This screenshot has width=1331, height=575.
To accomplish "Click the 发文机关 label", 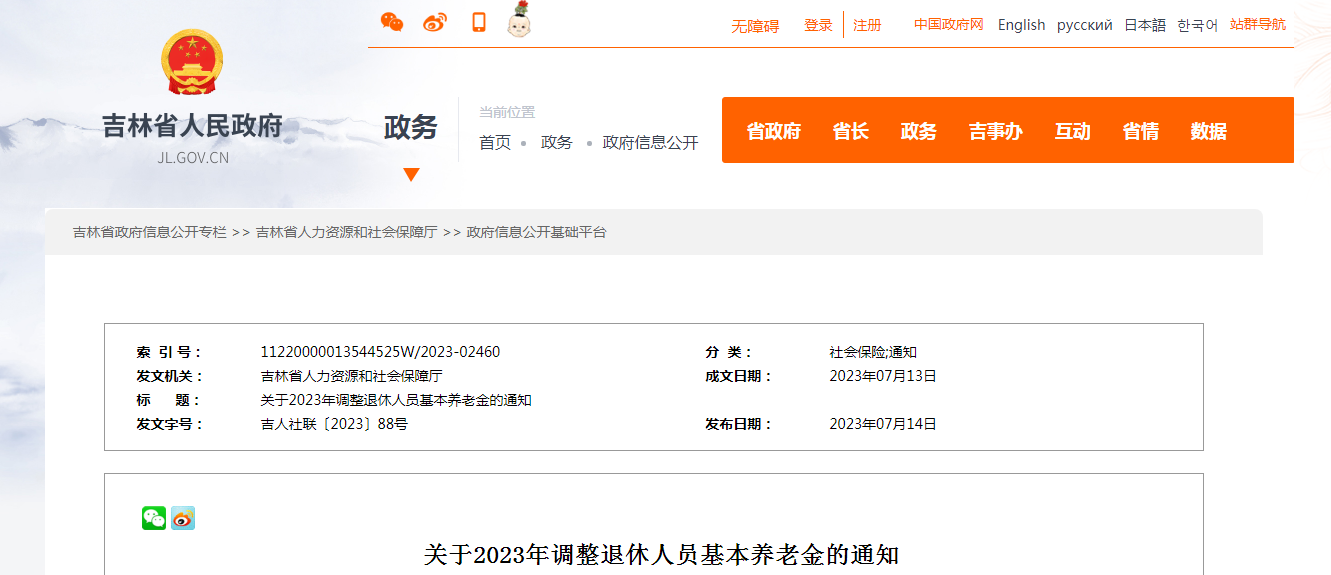I will (x=170, y=376).
